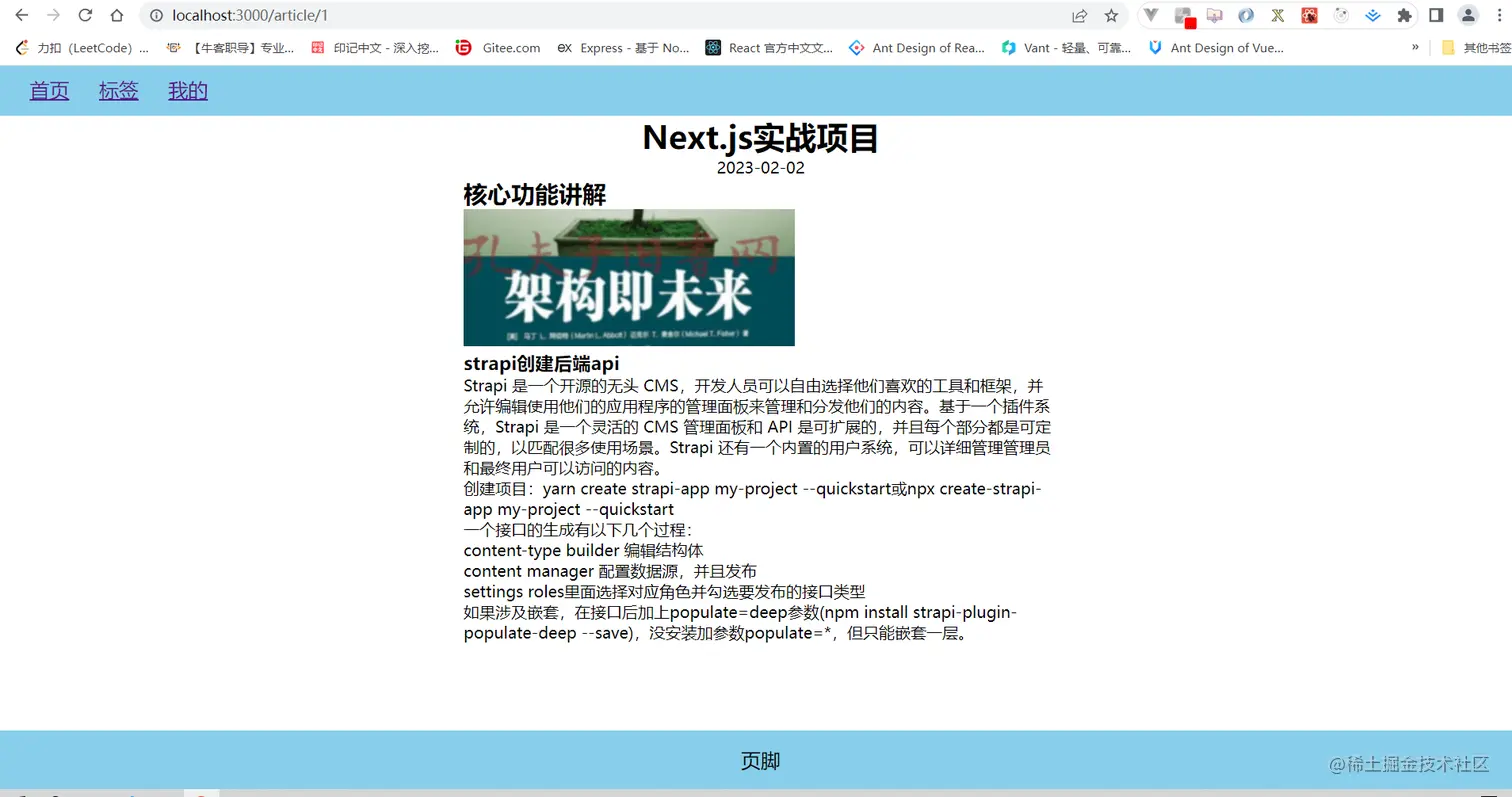Open the 其他书签 bookmarks folder
The height and width of the screenshot is (797, 1512).
1476,47
